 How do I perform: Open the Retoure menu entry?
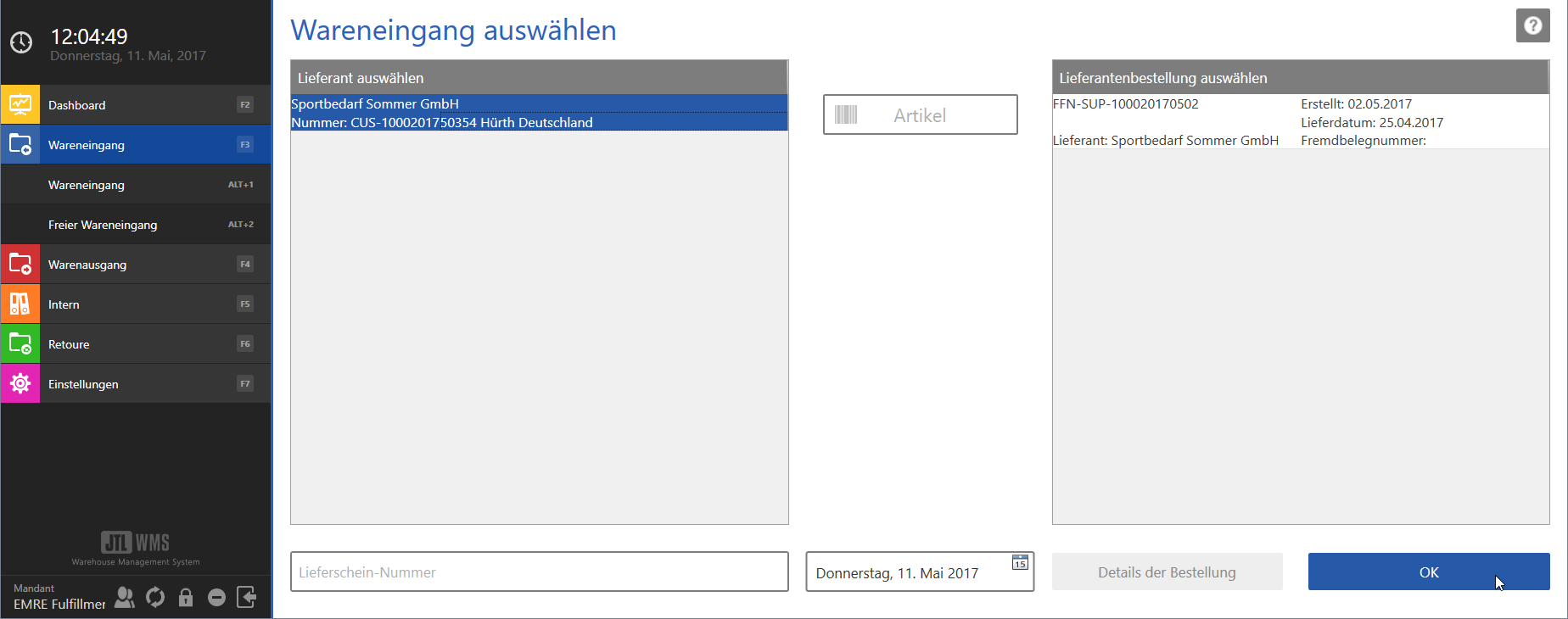click(136, 344)
